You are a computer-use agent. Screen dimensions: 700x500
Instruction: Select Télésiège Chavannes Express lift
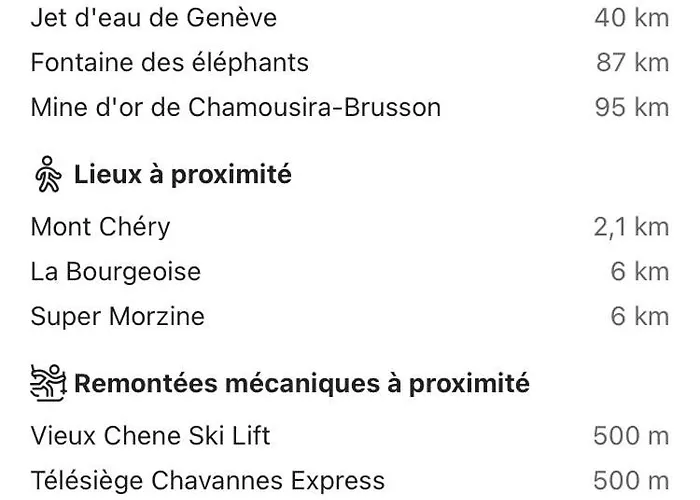point(208,481)
